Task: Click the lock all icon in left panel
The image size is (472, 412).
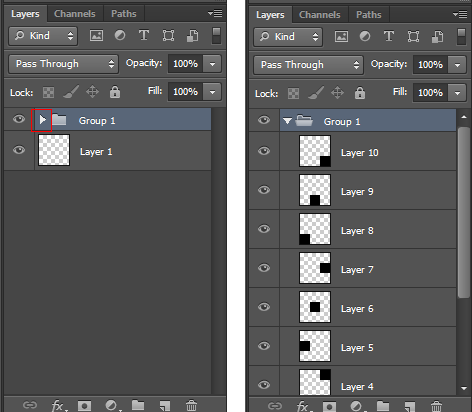Action: (x=115, y=92)
